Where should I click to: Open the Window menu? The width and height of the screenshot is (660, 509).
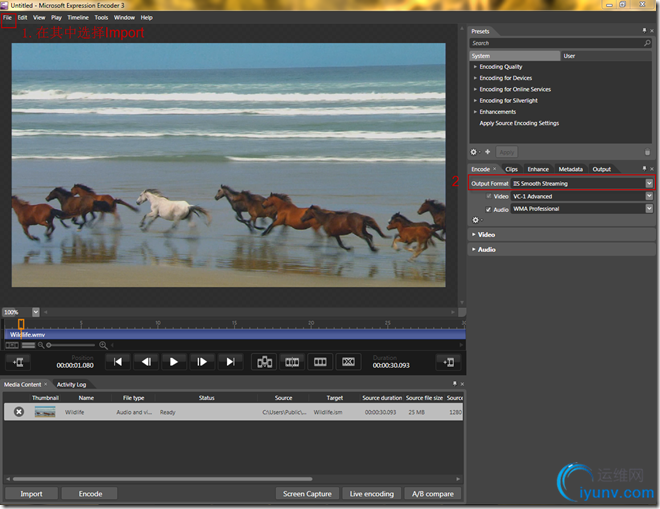[124, 18]
